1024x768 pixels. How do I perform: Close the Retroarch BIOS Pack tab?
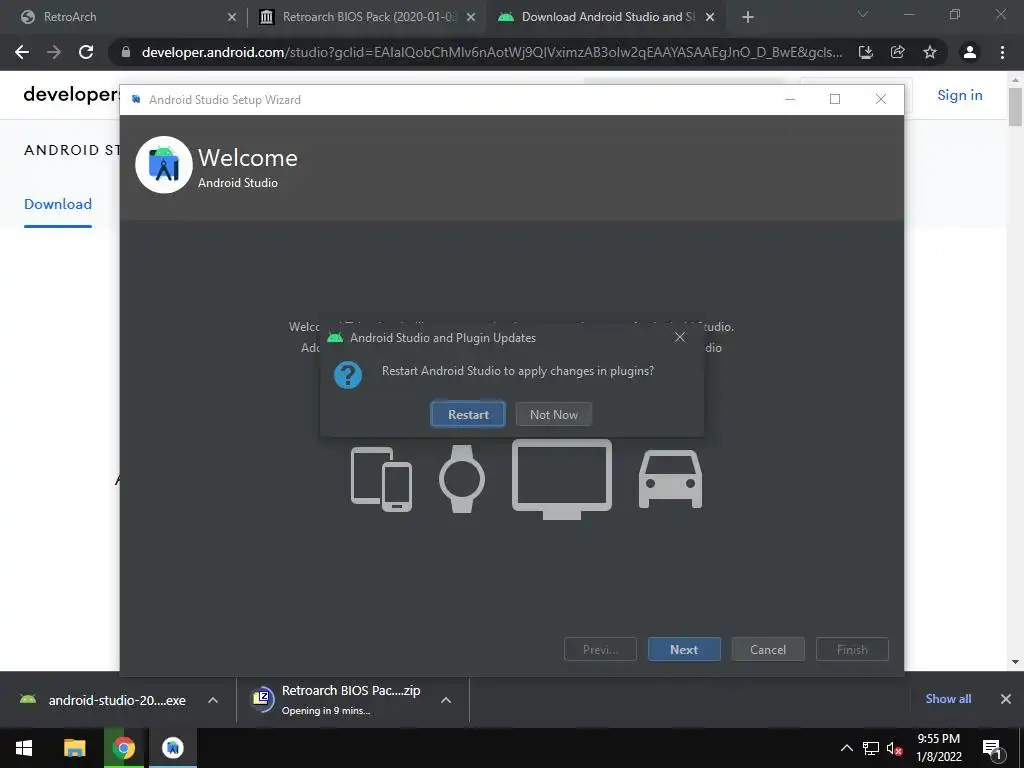click(471, 17)
